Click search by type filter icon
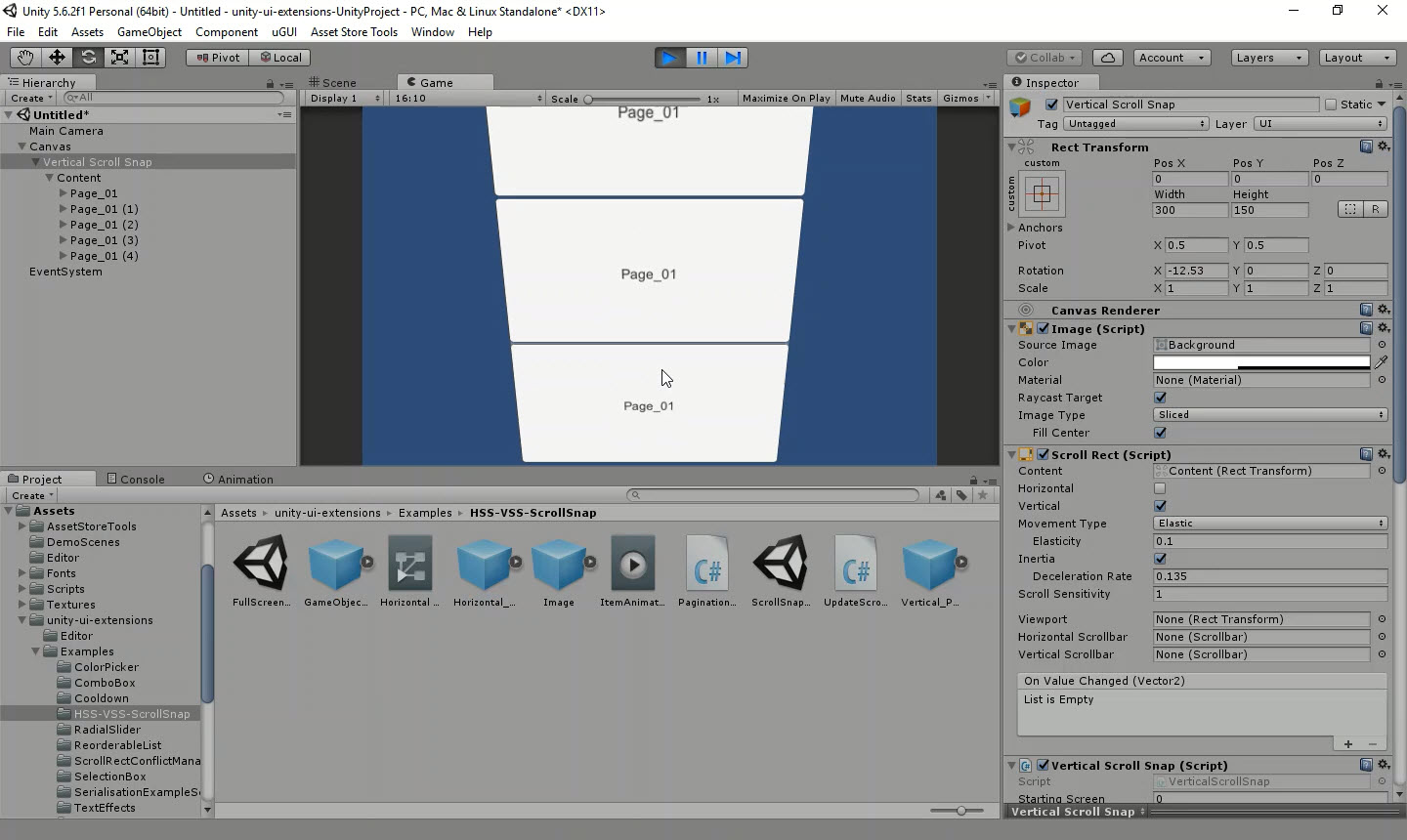 940,495
